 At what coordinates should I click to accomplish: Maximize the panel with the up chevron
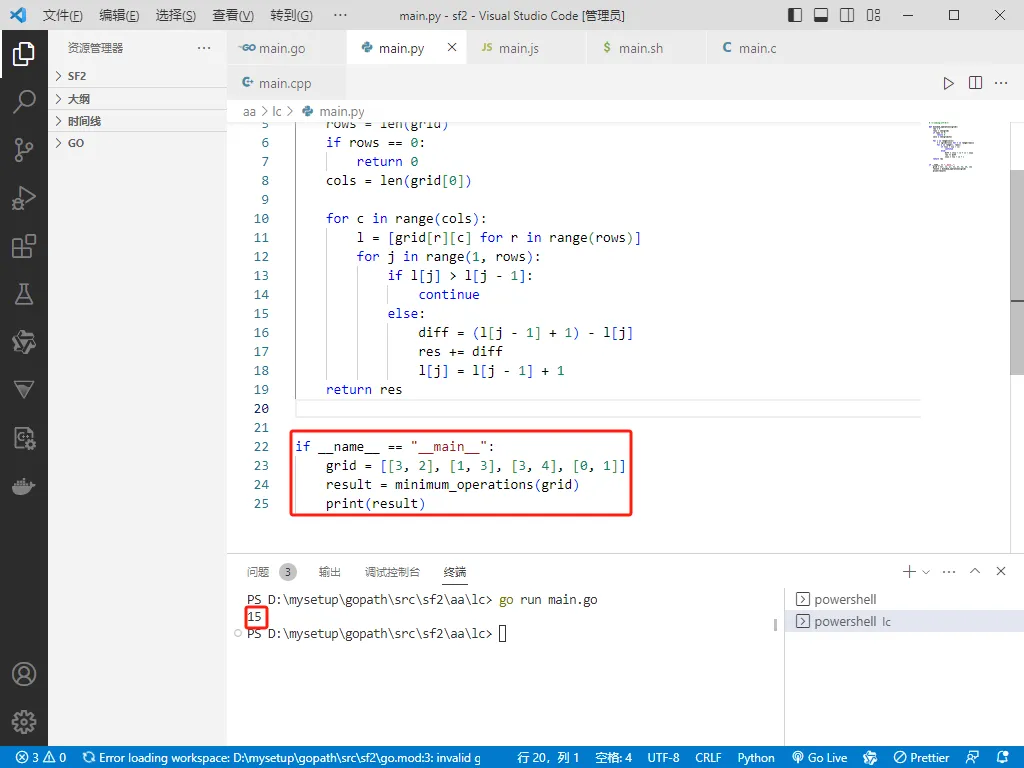[x=975, y=571]
